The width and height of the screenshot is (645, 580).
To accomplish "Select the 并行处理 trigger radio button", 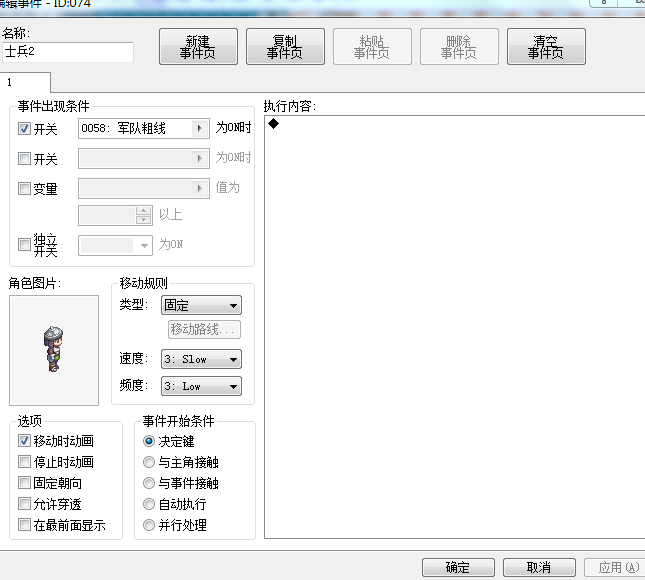I will click(148, 525).
